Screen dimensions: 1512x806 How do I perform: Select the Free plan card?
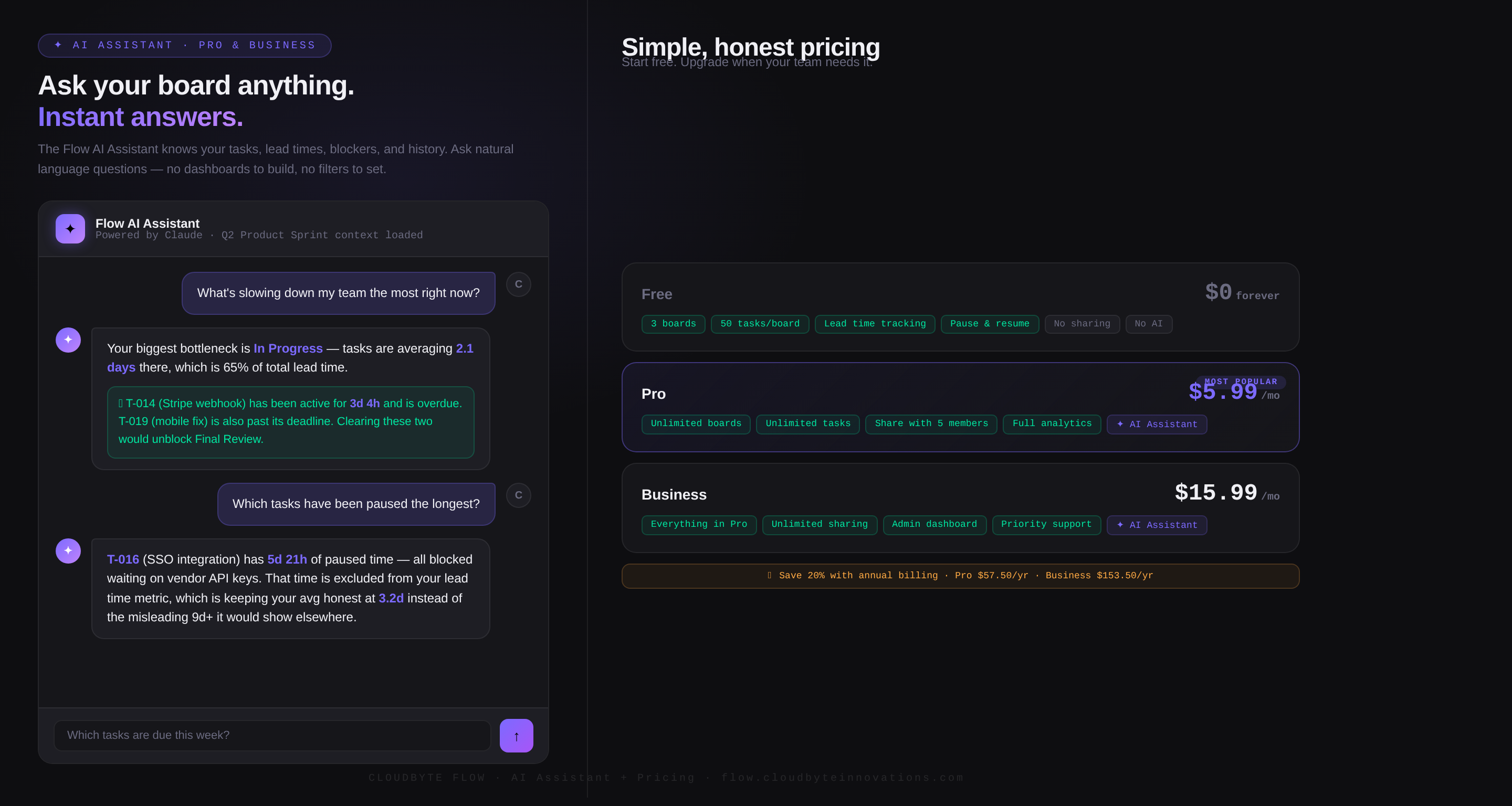(960, 307)
